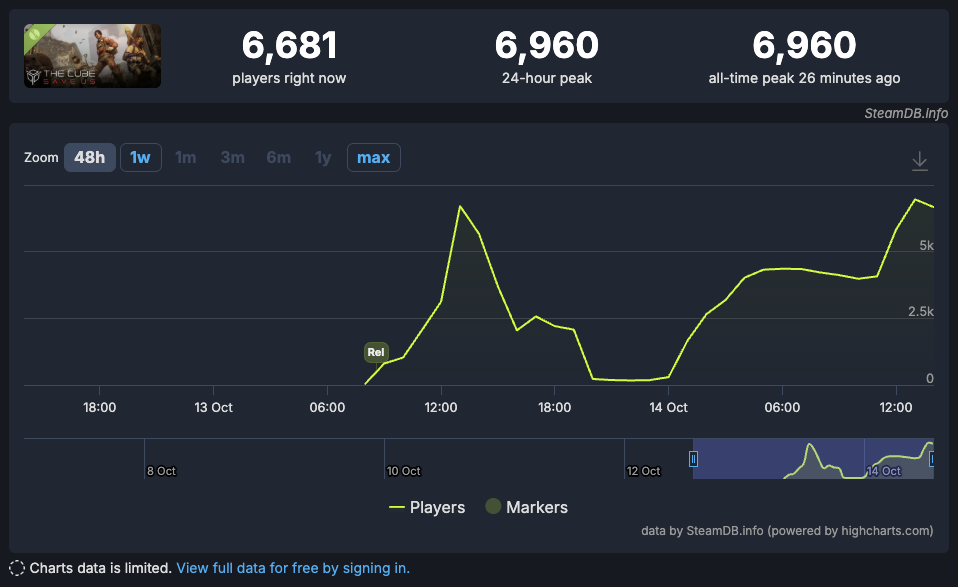The image size is (958, 587).
Task: Hide the Markers series in the legend
Action: click(x=526, y=507)
